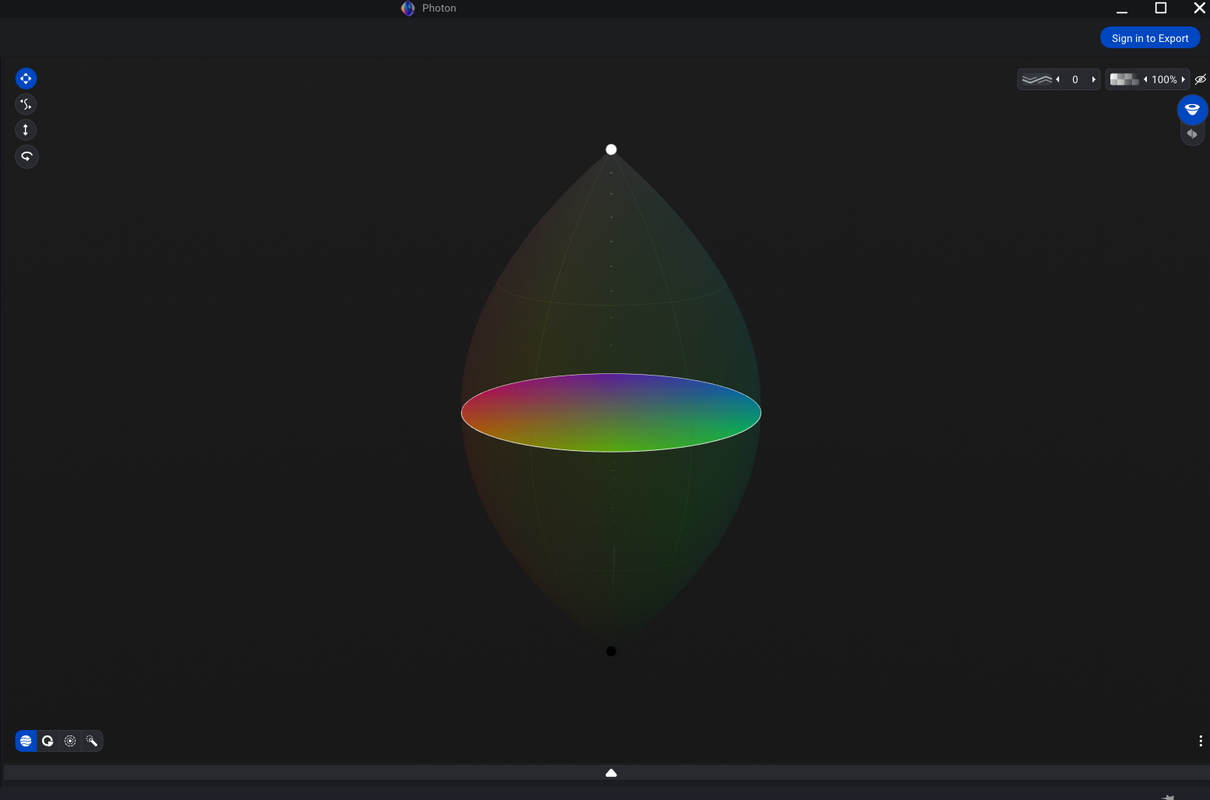
Task: Click the checkerboard opacity icon
Action: 1124,79
